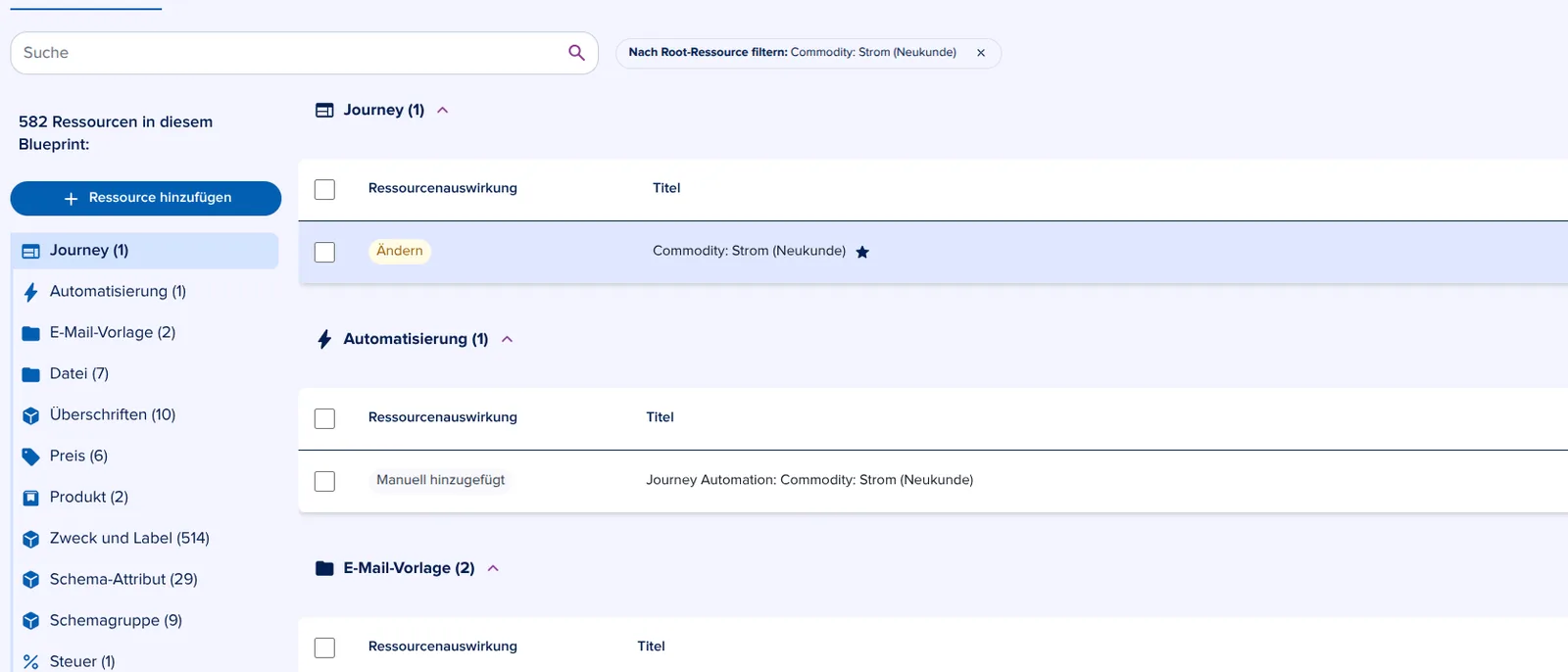Check the Journey Automation row checkbox
Viewport: 1568px width, 672px height.
(x=324, y=481)
